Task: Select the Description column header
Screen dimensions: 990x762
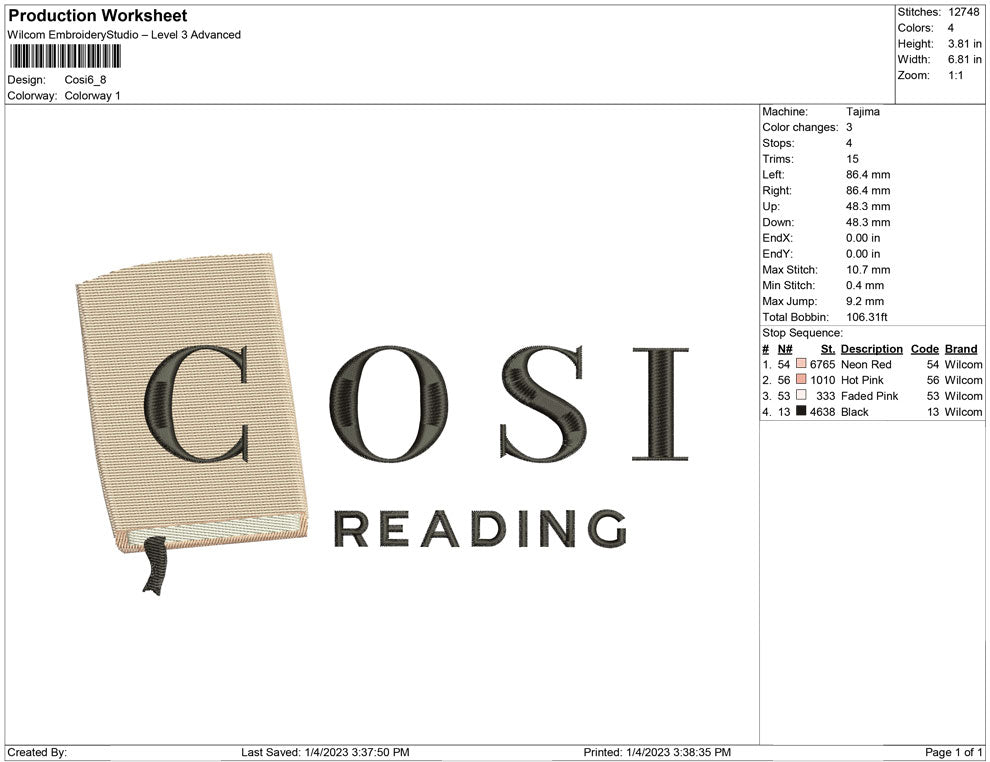Action: click(x=870, y=348)
